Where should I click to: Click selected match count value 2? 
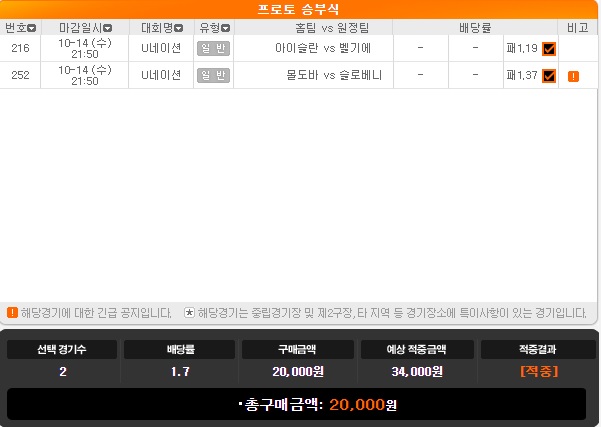(63, 371)
